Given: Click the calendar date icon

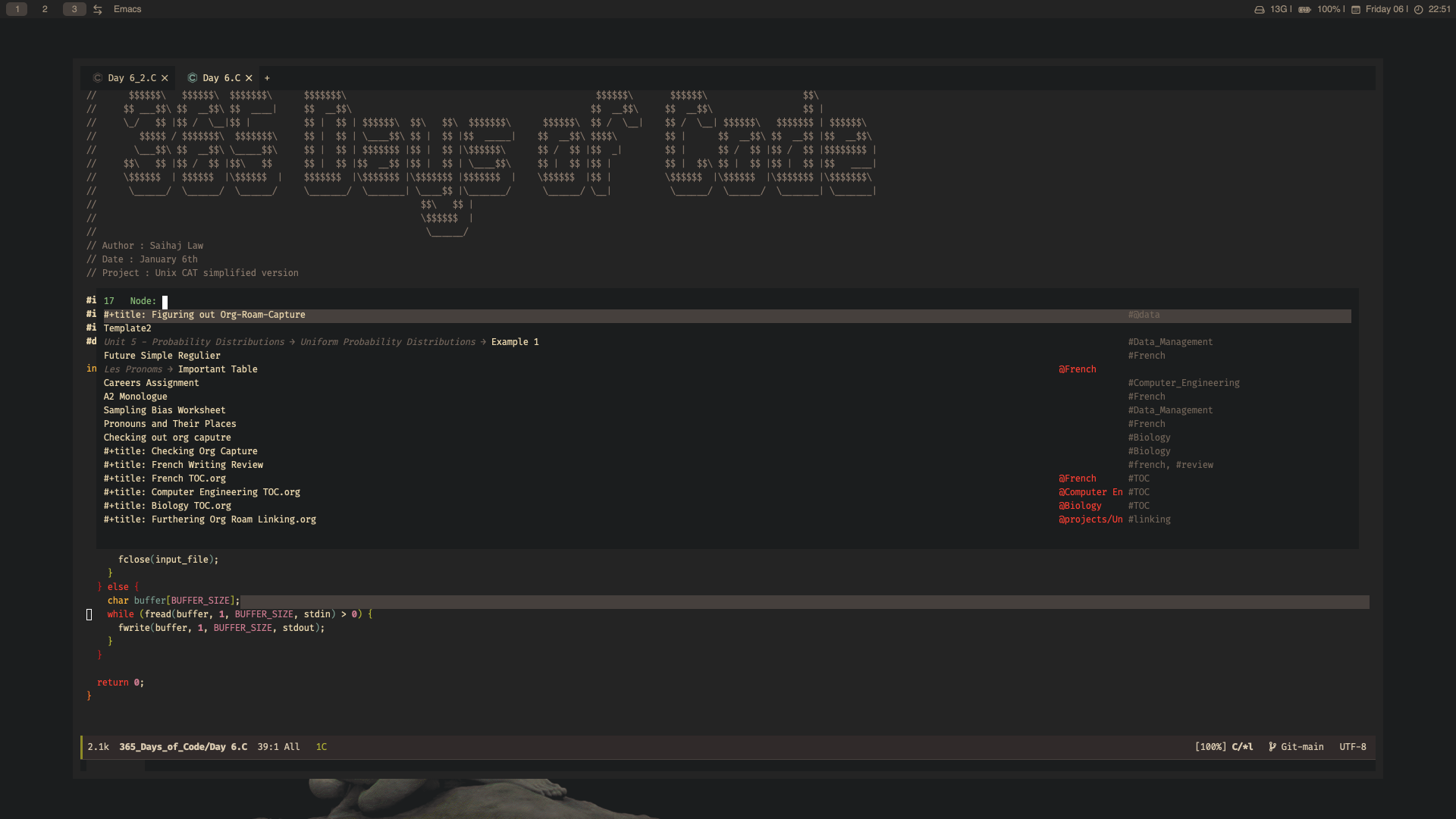Looking at the screenshot, I should (x=1356, y=10).
